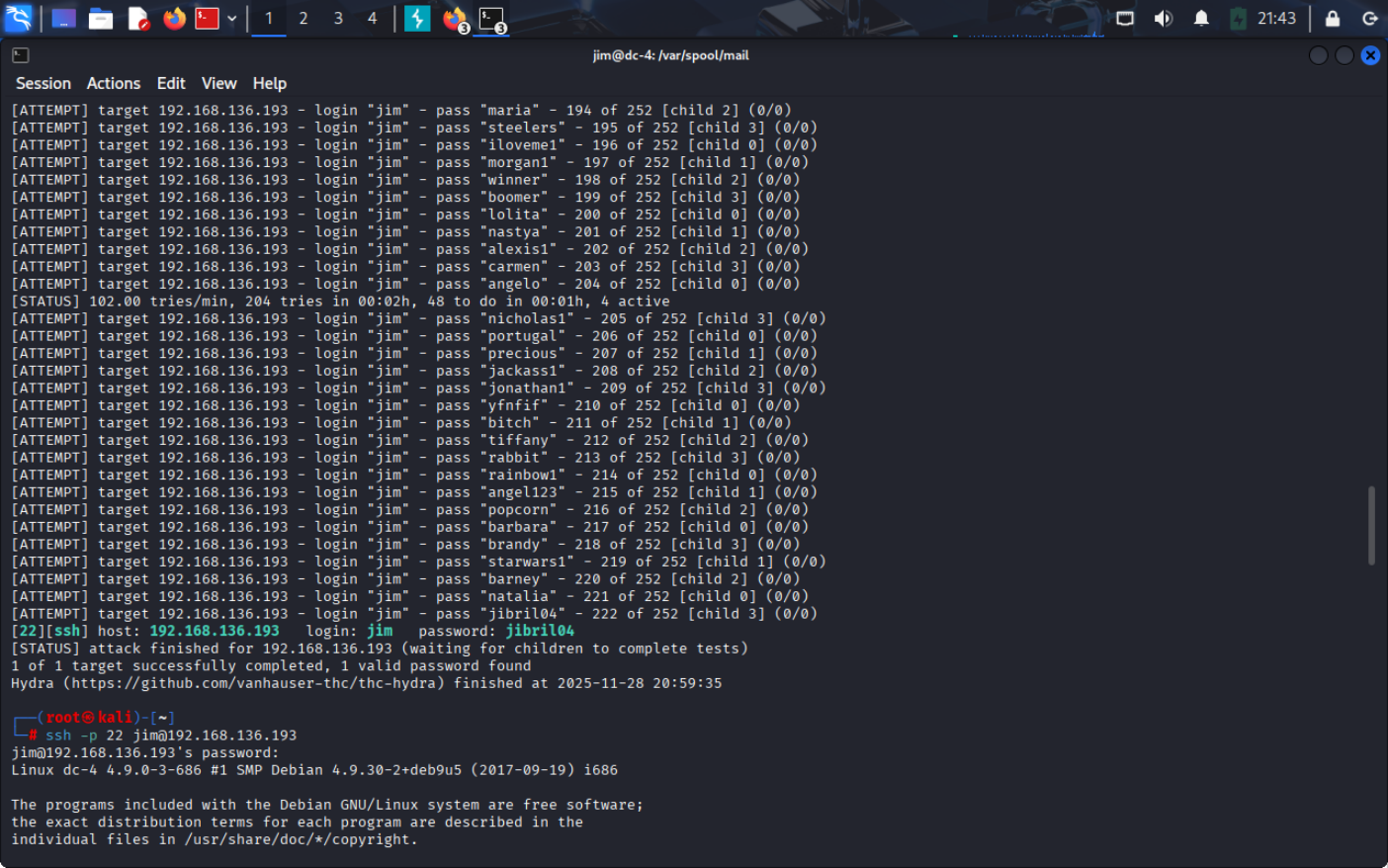Click the pass "starwars1" attempt line
Image resolution: width=1388 pixels, height=868 pixels.
(418, 562)
